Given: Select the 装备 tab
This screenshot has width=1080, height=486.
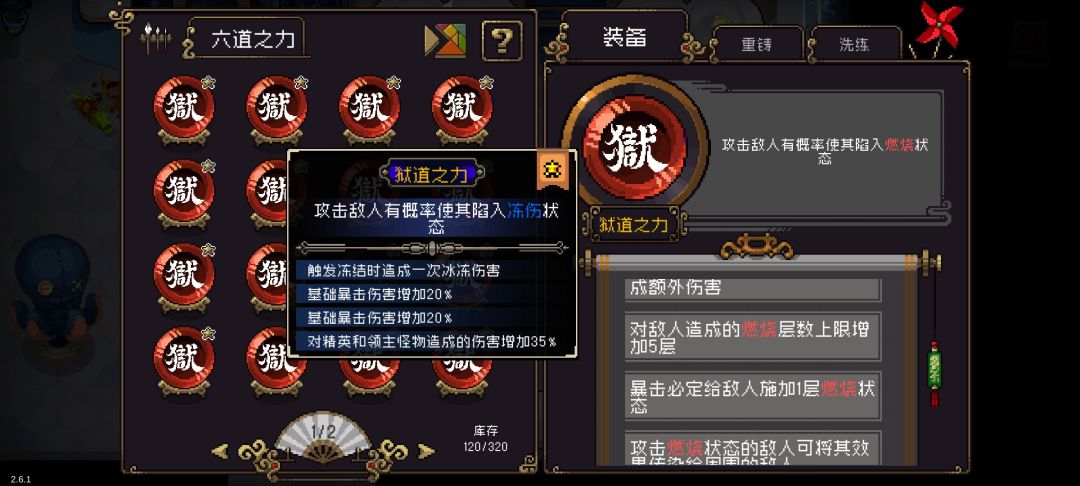Looking at the screenshot, I should (x=625, y=37).
